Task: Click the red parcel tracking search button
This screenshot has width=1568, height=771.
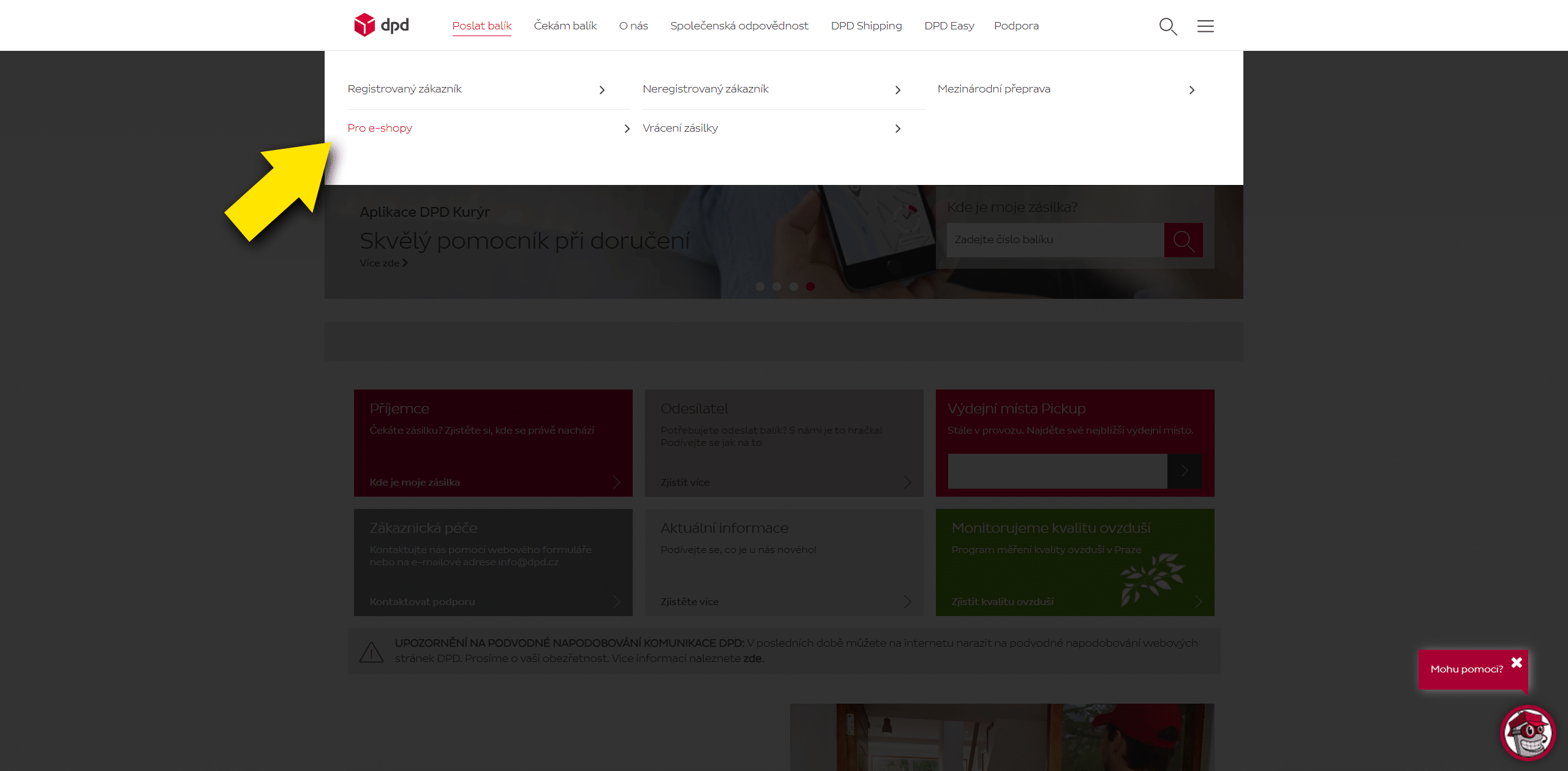Action: coord(1183,240)
